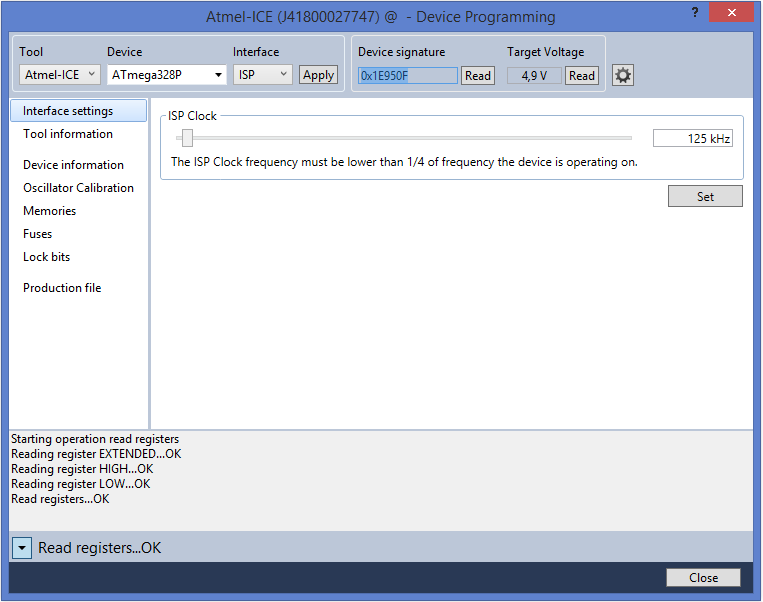Close the Device Programming window

point(731,13)
